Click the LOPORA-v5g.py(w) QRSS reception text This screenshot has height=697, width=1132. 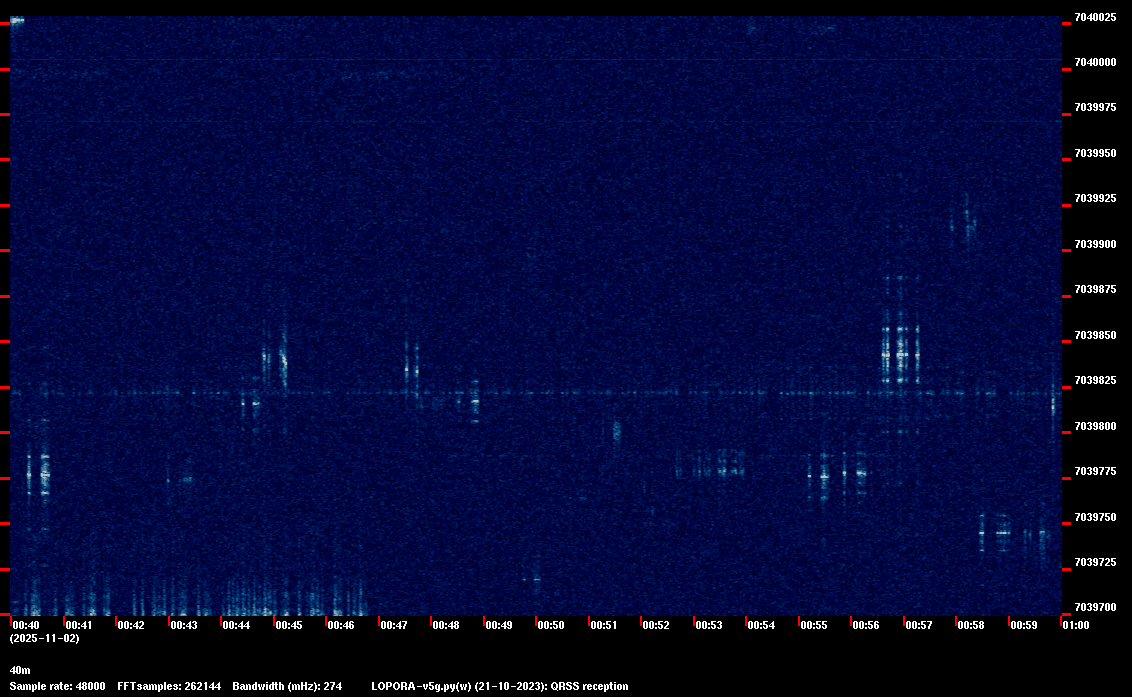[500, 686]
